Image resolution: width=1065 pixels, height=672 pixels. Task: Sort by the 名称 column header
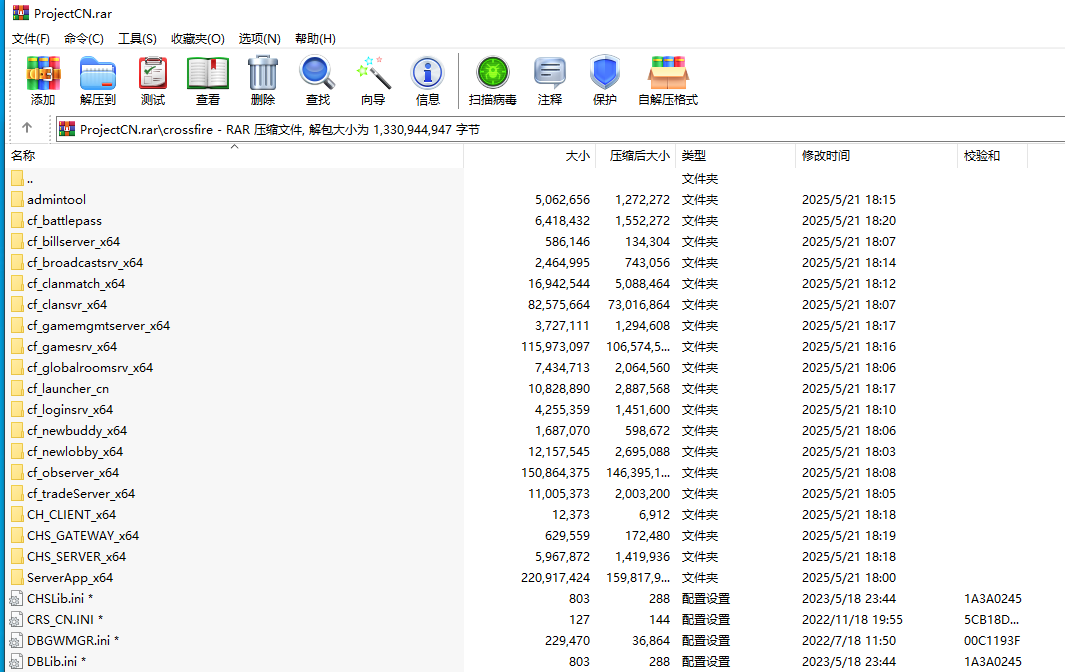234,156
